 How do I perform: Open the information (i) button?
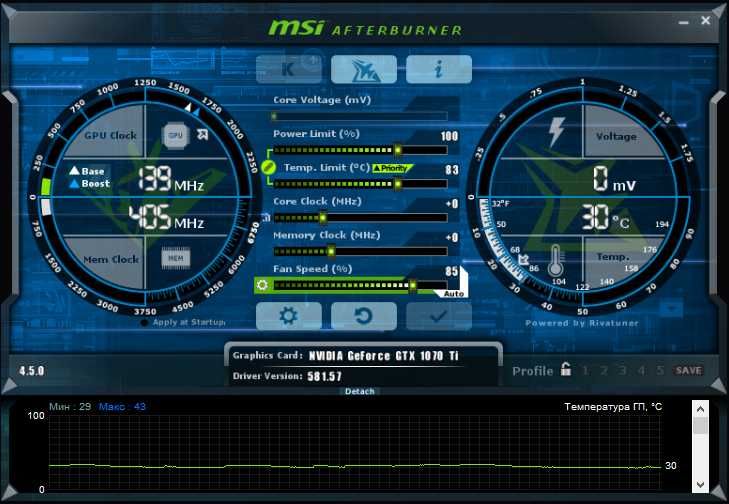pos(438,69)
